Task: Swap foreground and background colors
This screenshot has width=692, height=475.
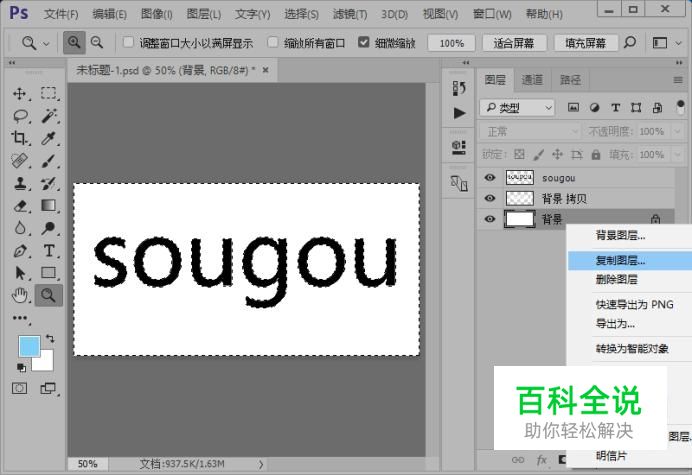Action: [x=50, y=339]
